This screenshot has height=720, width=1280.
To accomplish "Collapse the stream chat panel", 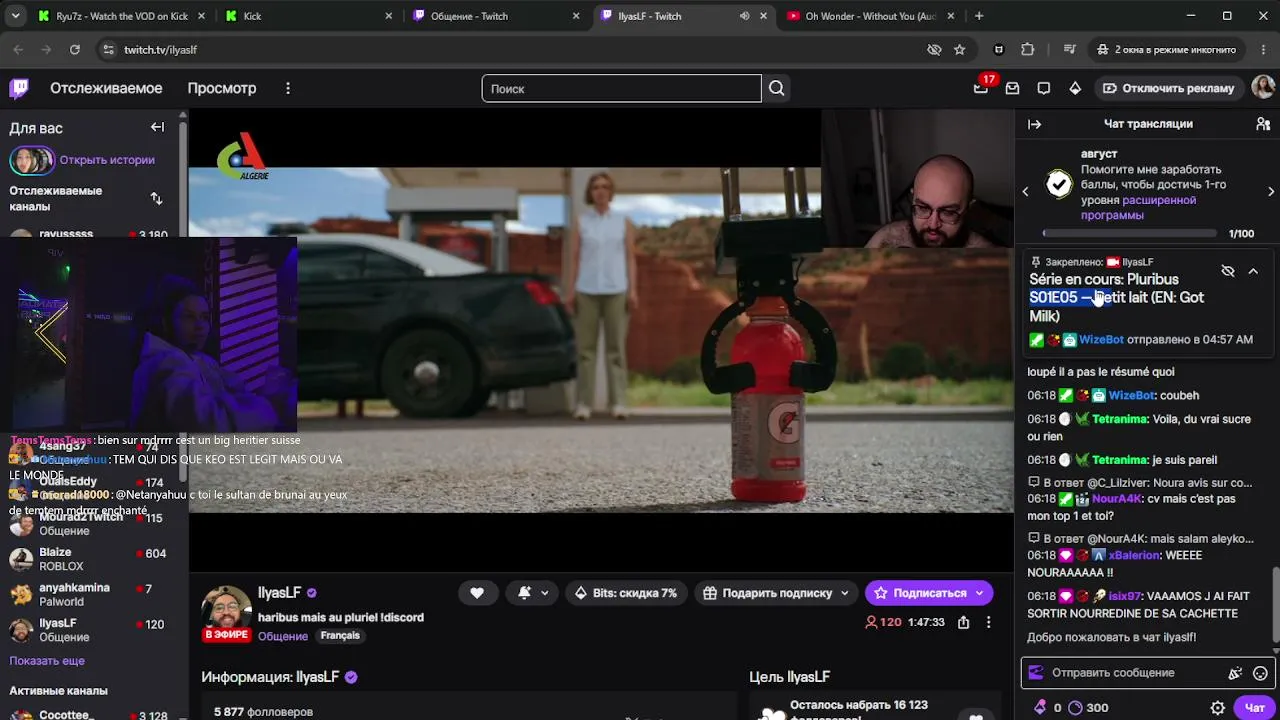I will click(x=1035, y=124).
